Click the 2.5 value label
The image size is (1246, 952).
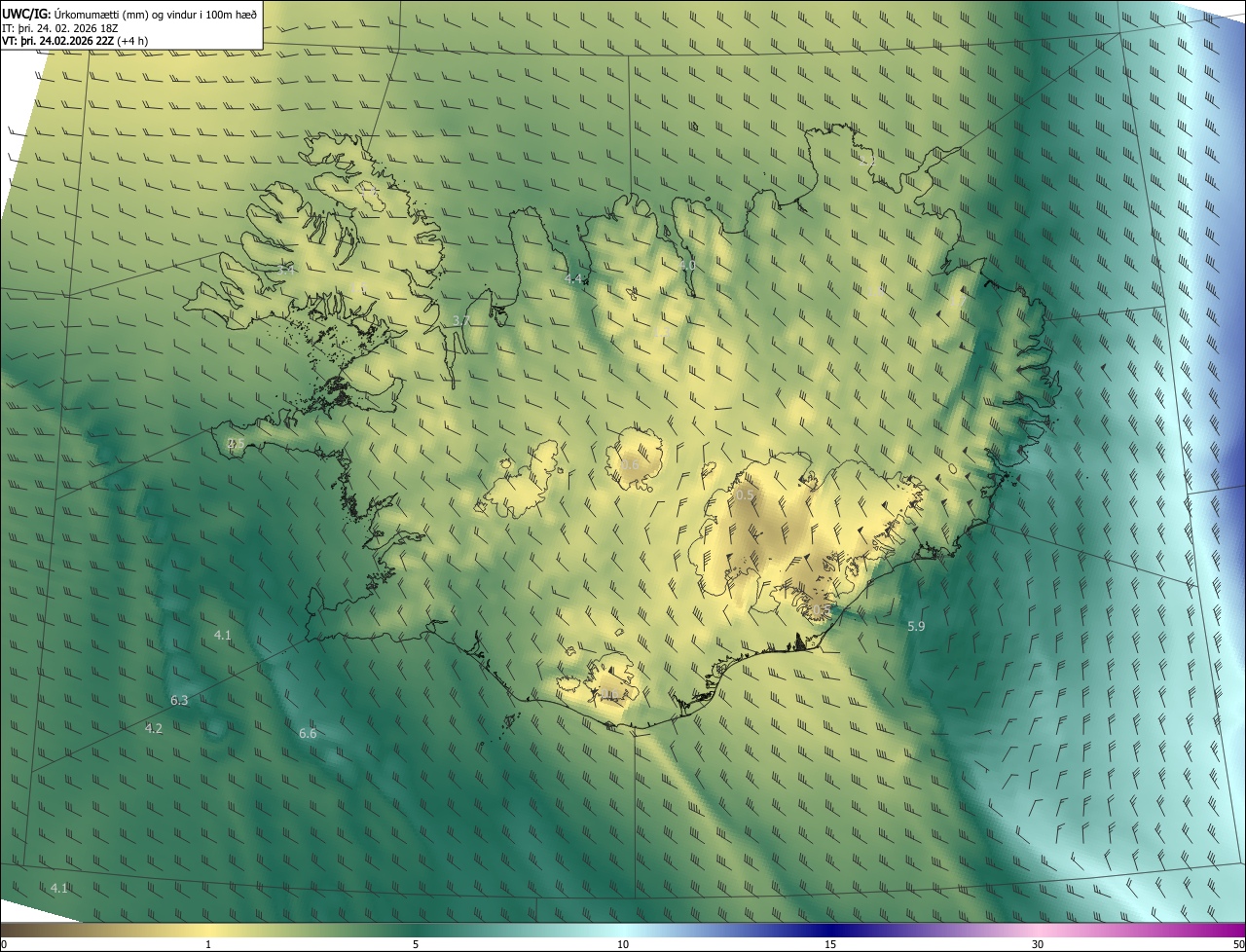236,443
